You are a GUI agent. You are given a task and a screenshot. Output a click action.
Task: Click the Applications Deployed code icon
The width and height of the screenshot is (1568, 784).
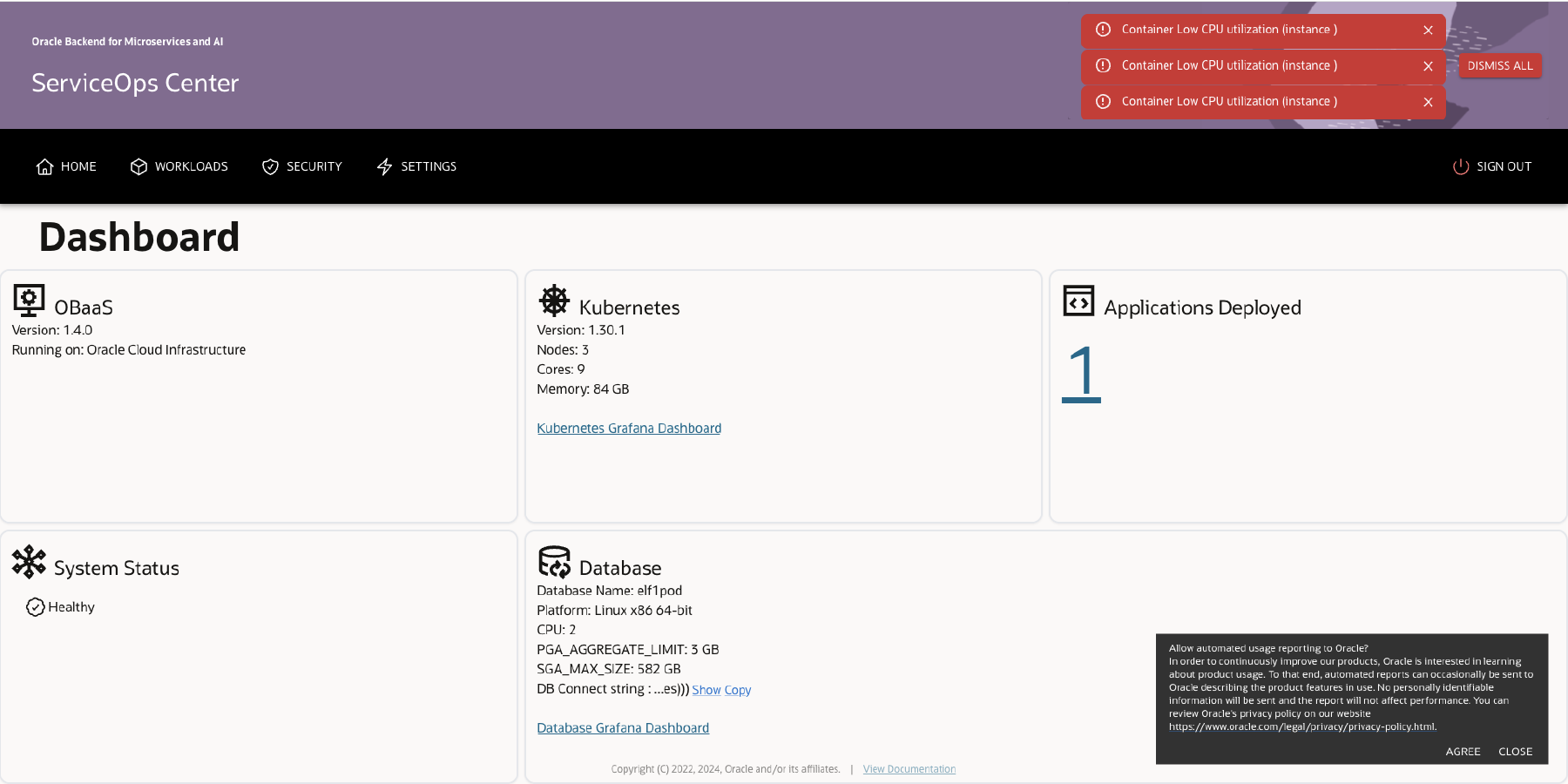1078,300
